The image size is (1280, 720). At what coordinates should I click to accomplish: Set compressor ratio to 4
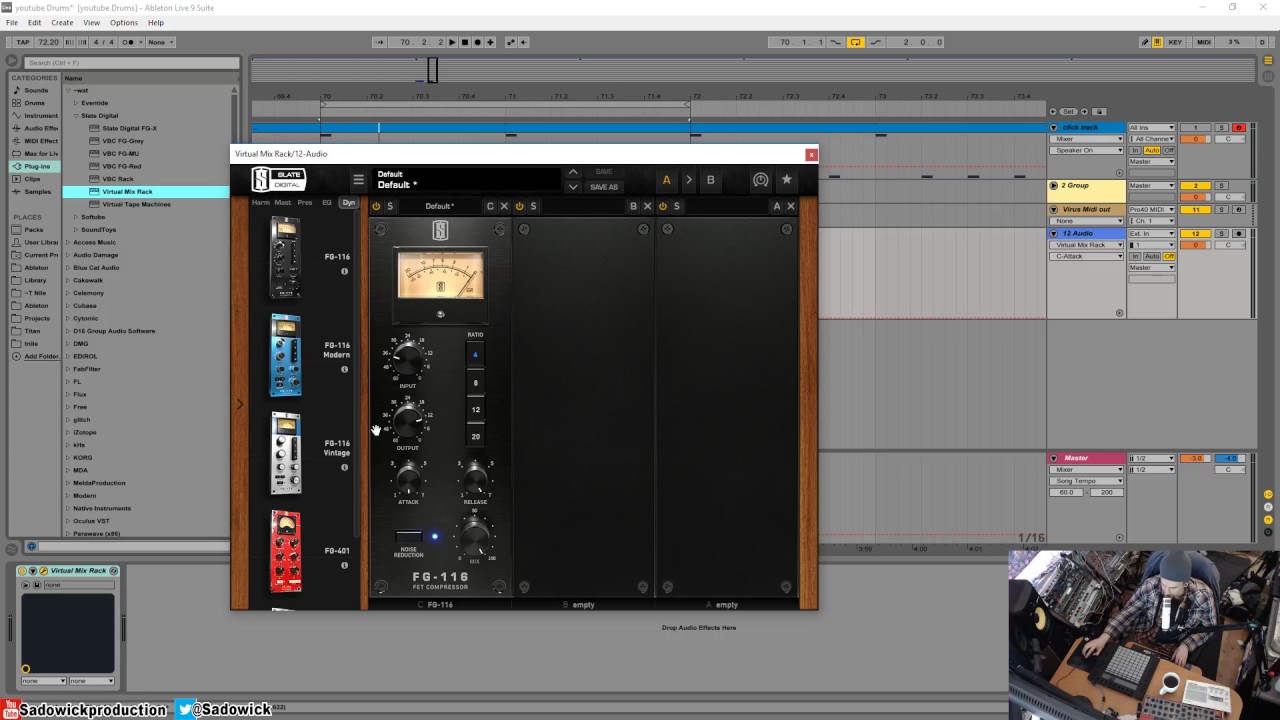pos(475,355)
